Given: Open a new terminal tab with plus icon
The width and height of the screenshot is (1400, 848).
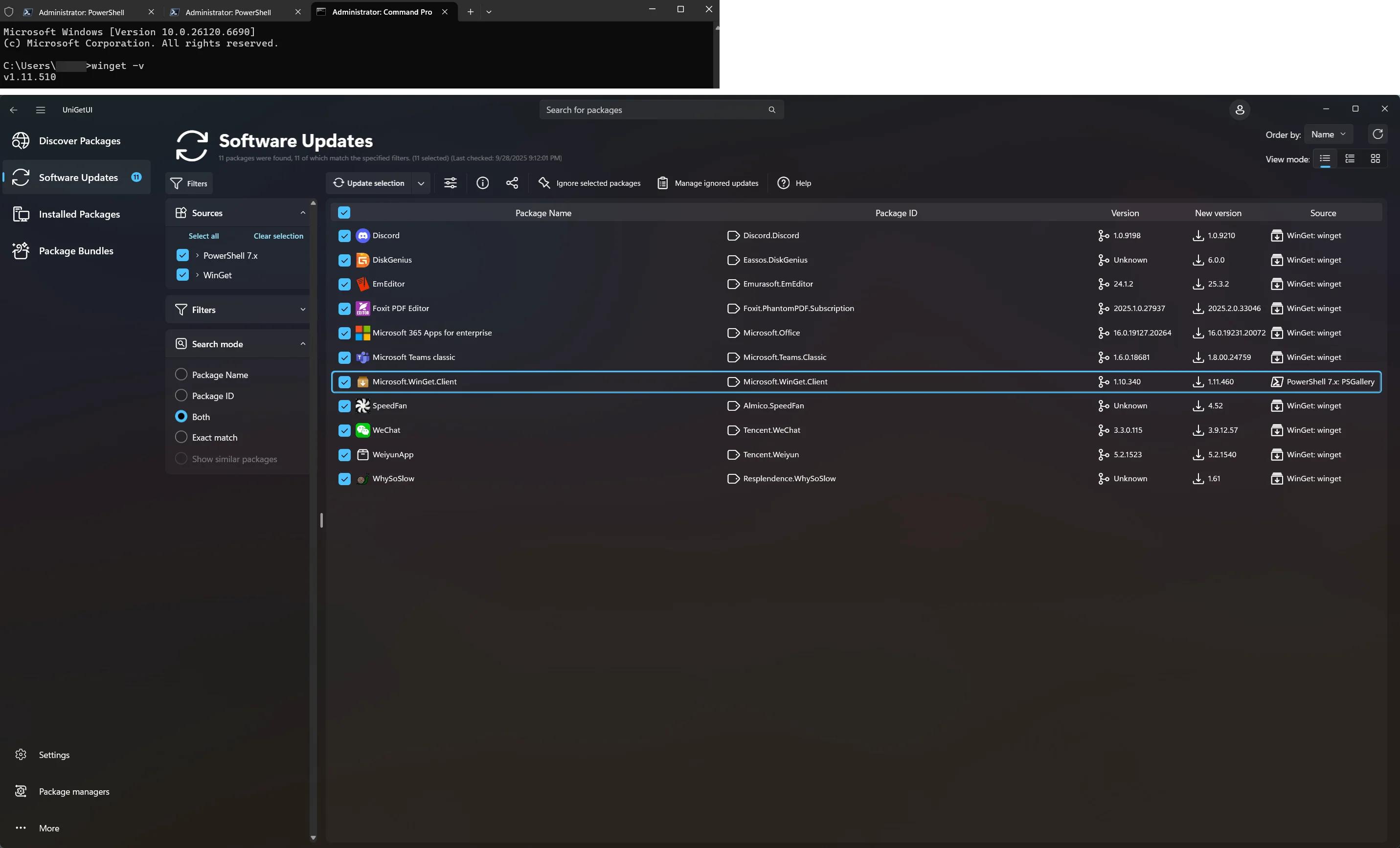Looking at the screenshot, I should click(x=470, y=11).
